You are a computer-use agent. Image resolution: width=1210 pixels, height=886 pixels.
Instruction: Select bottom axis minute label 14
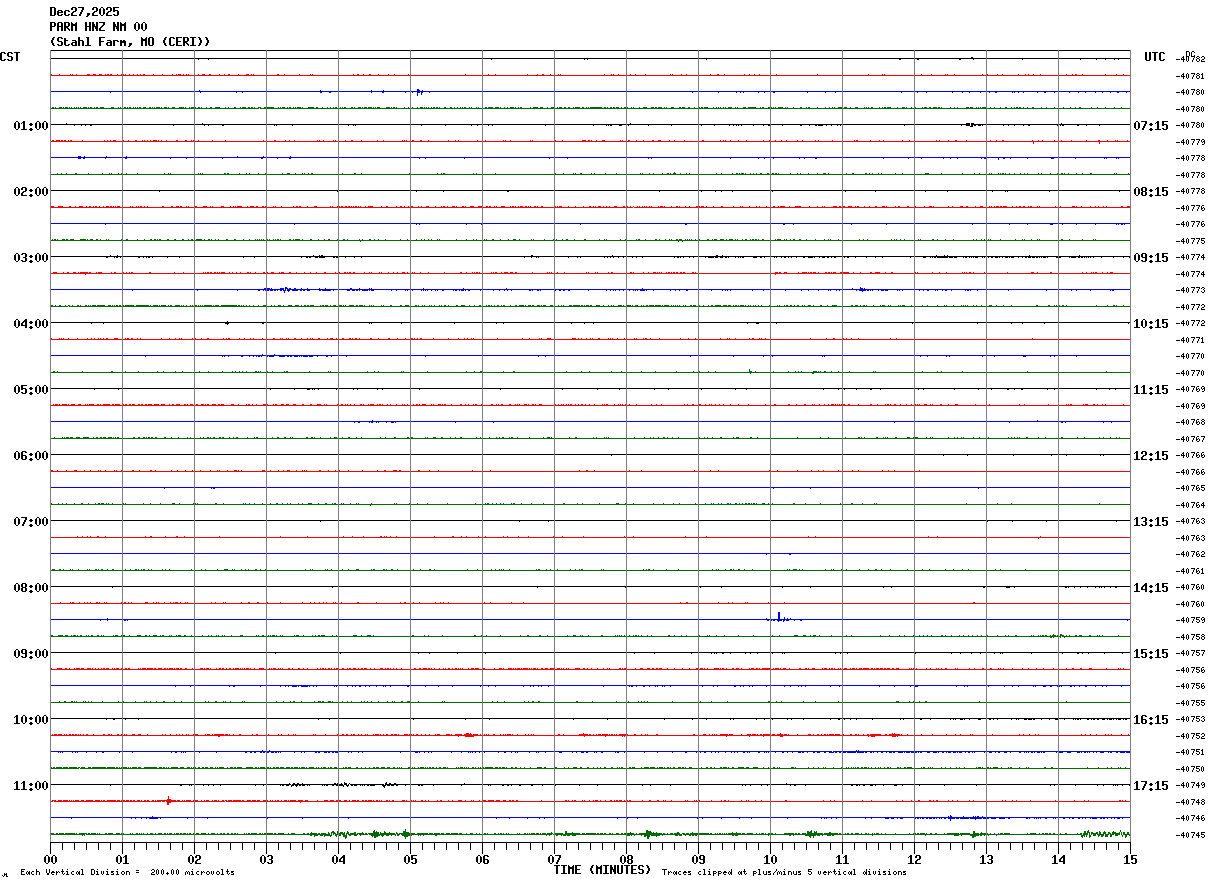(1058, 859)
